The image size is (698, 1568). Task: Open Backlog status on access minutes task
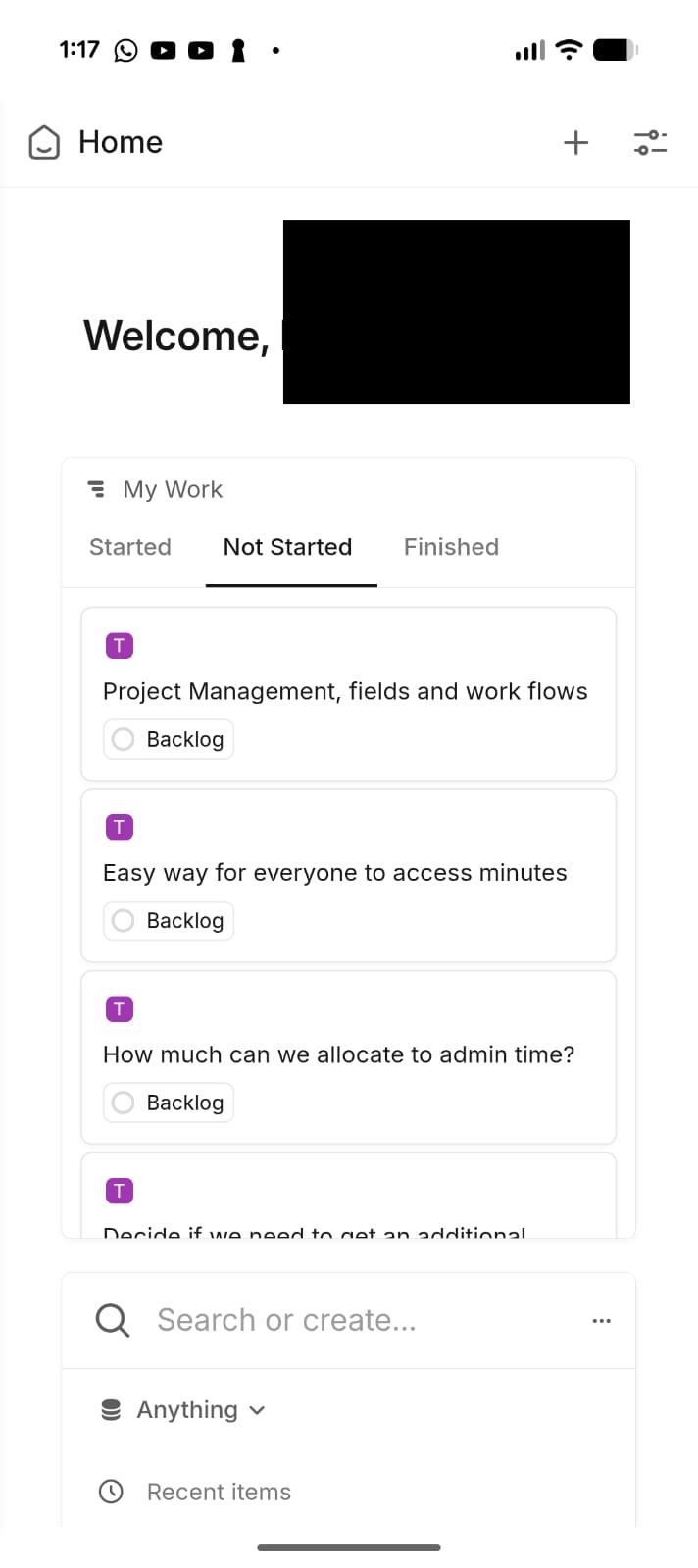point(184,921)
